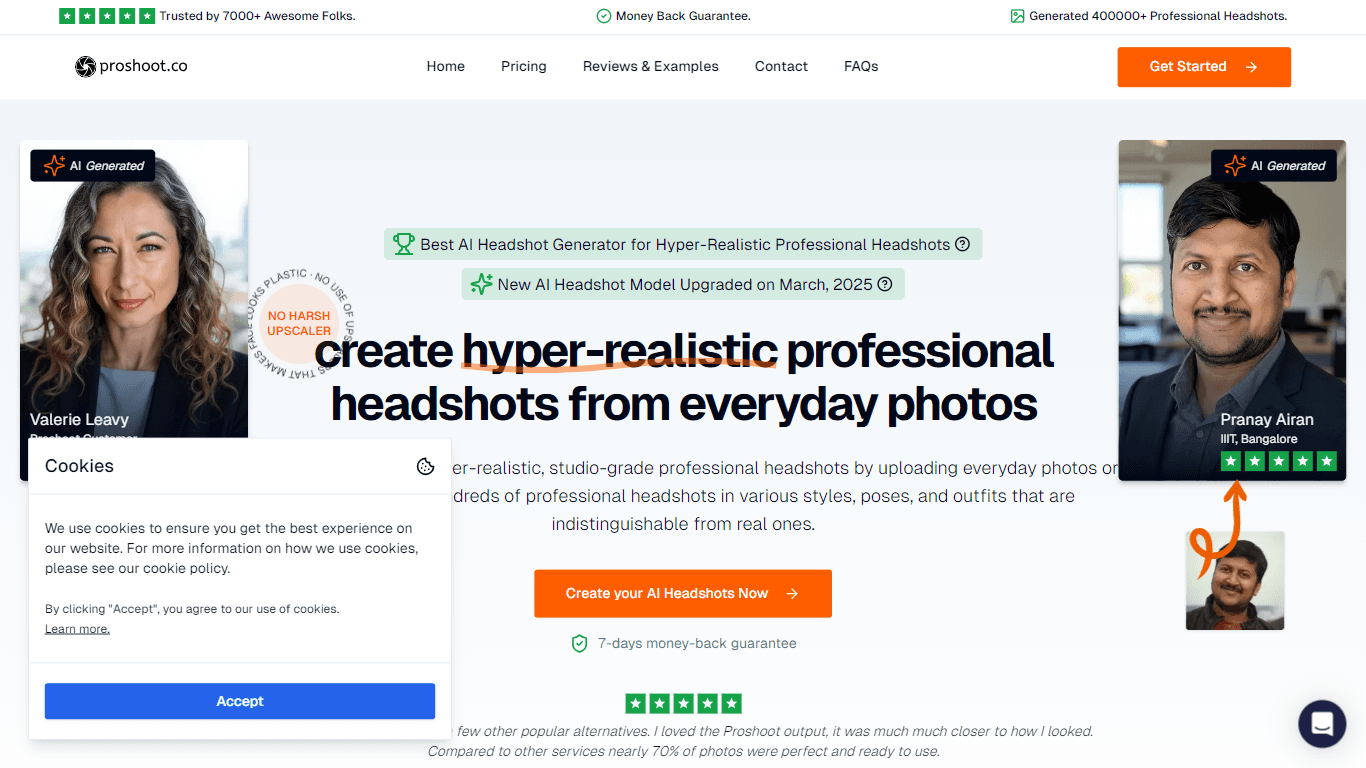This screenshot has width=1366, height=768.
Task: Click AI Generated badge on Pranay Airan photo
Action: [1274, 166]
